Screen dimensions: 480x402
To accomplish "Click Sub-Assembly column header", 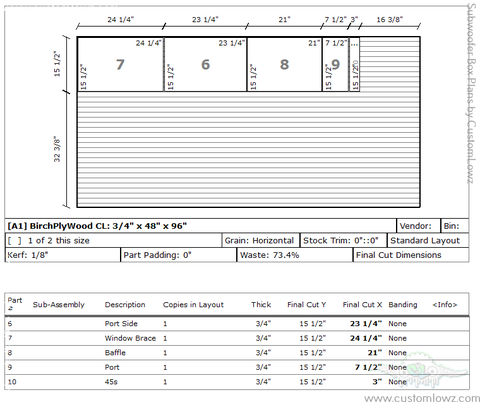I will click(59, 305).
